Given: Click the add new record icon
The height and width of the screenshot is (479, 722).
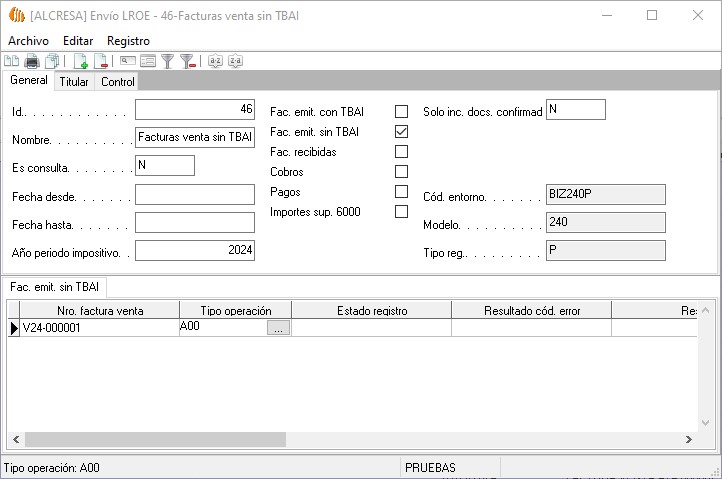Looking at the screenshot, I should tap(80, 61).
